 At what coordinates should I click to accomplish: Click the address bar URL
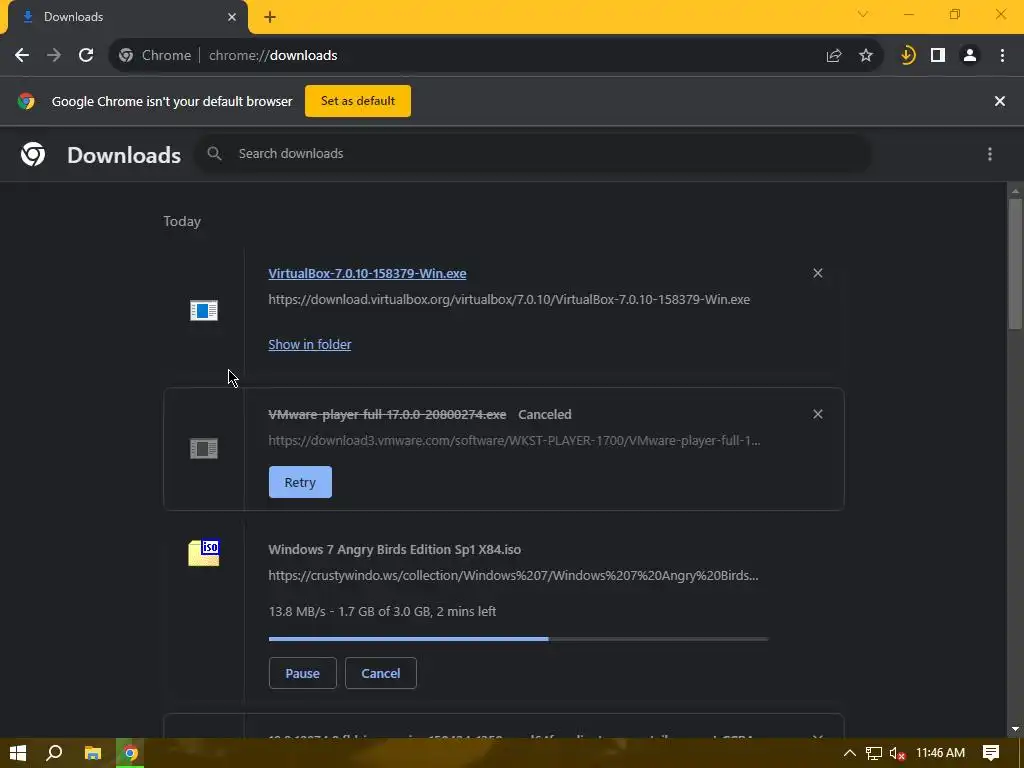(x=273, y=56)
